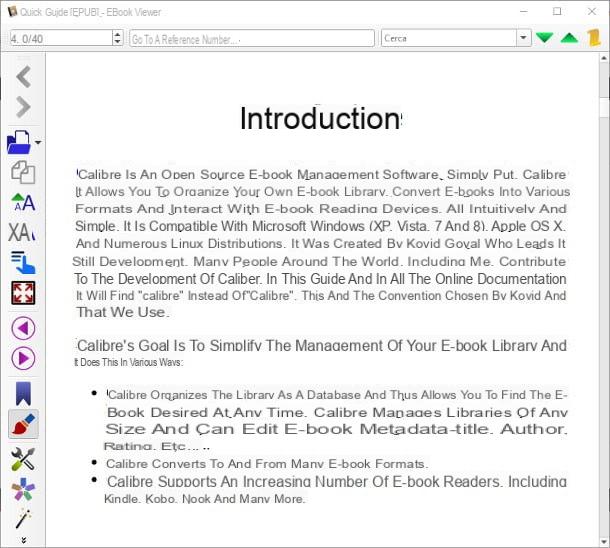Click the Copy pages icon
The height and width of the screenshot is (548, 610).
[x=23, y=172]
